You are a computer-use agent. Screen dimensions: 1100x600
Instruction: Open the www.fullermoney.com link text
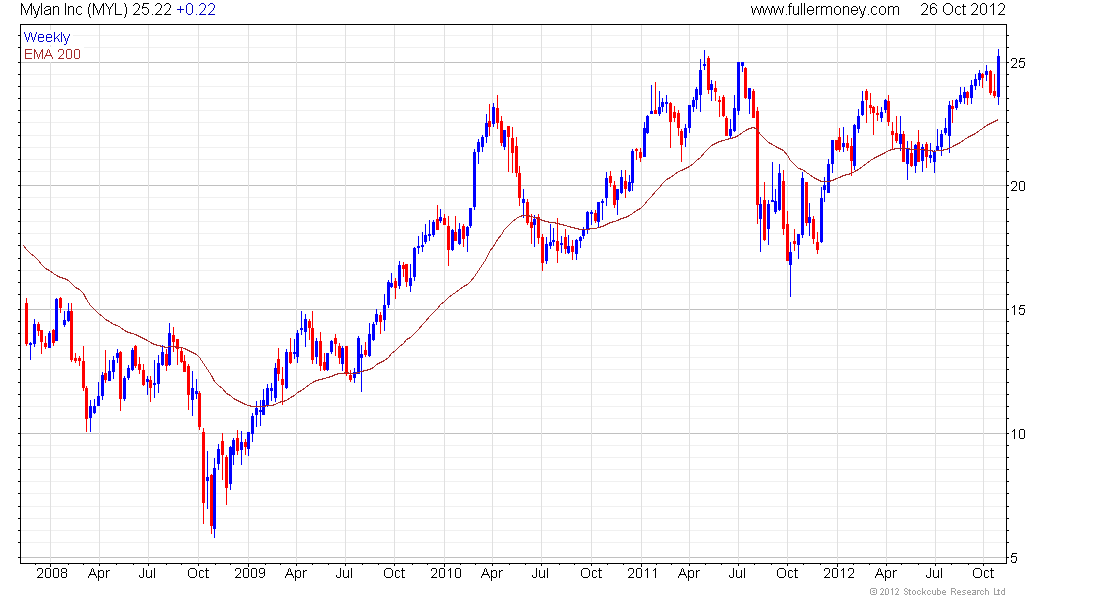click(825, 10)
